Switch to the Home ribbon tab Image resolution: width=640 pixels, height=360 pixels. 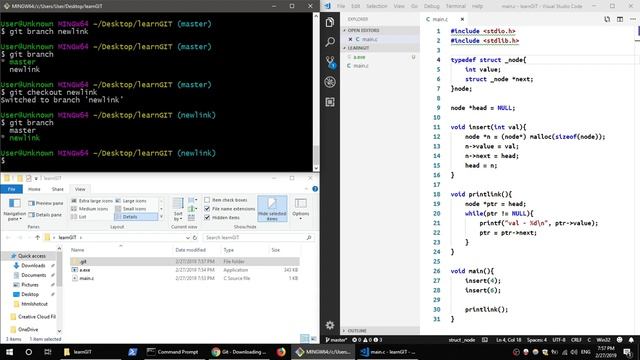pyautogui.click(x=34, y=189)
